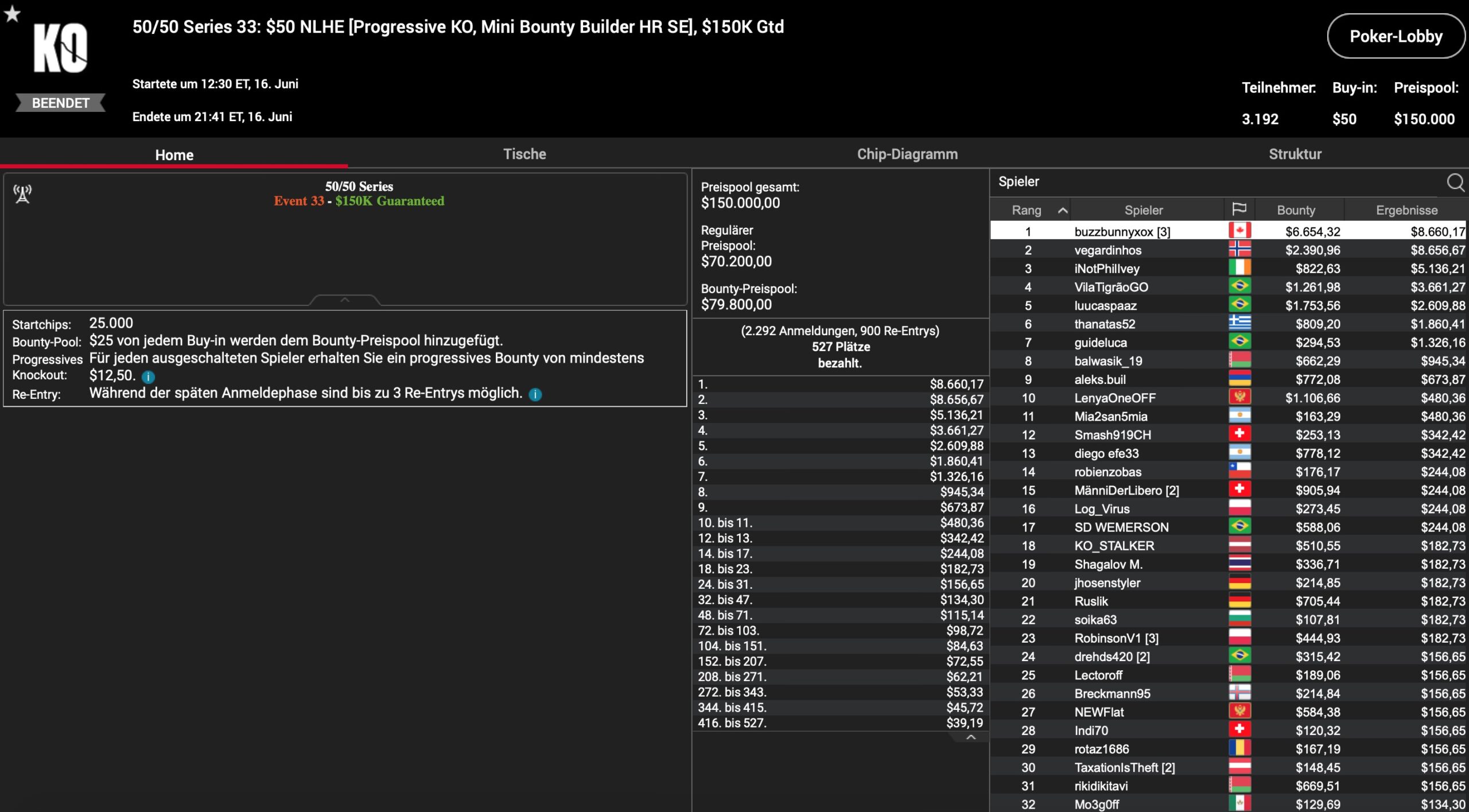Select player vegardinhos in ranking list

(x=1107, y=250)
